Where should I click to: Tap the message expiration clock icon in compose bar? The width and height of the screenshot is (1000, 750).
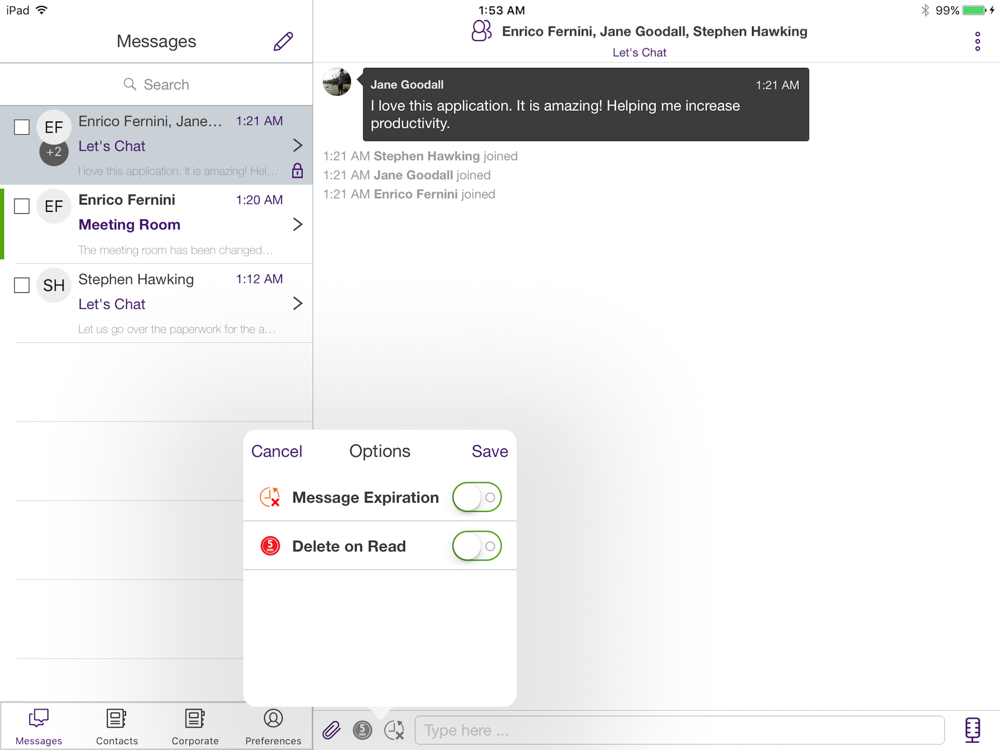pyautogui.click(x=394, y=730)
